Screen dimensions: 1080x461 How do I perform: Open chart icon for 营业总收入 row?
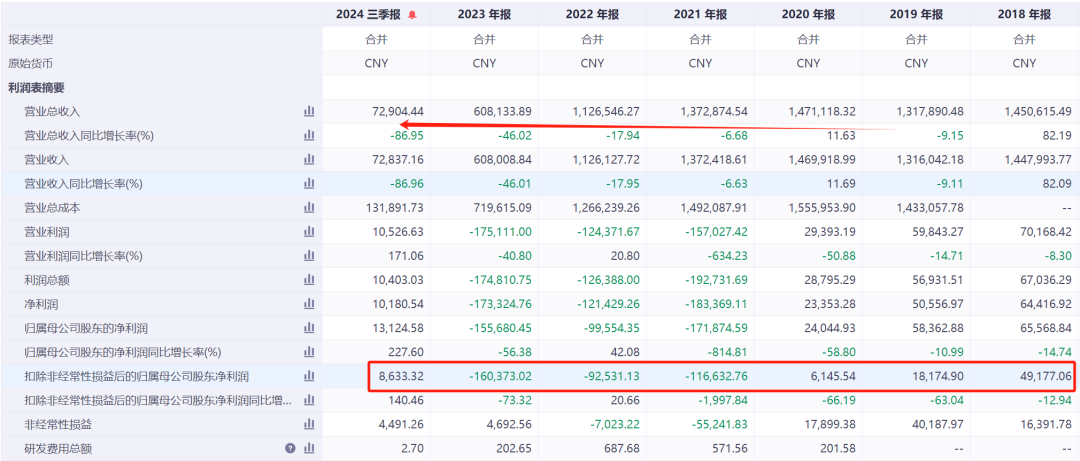309,111
